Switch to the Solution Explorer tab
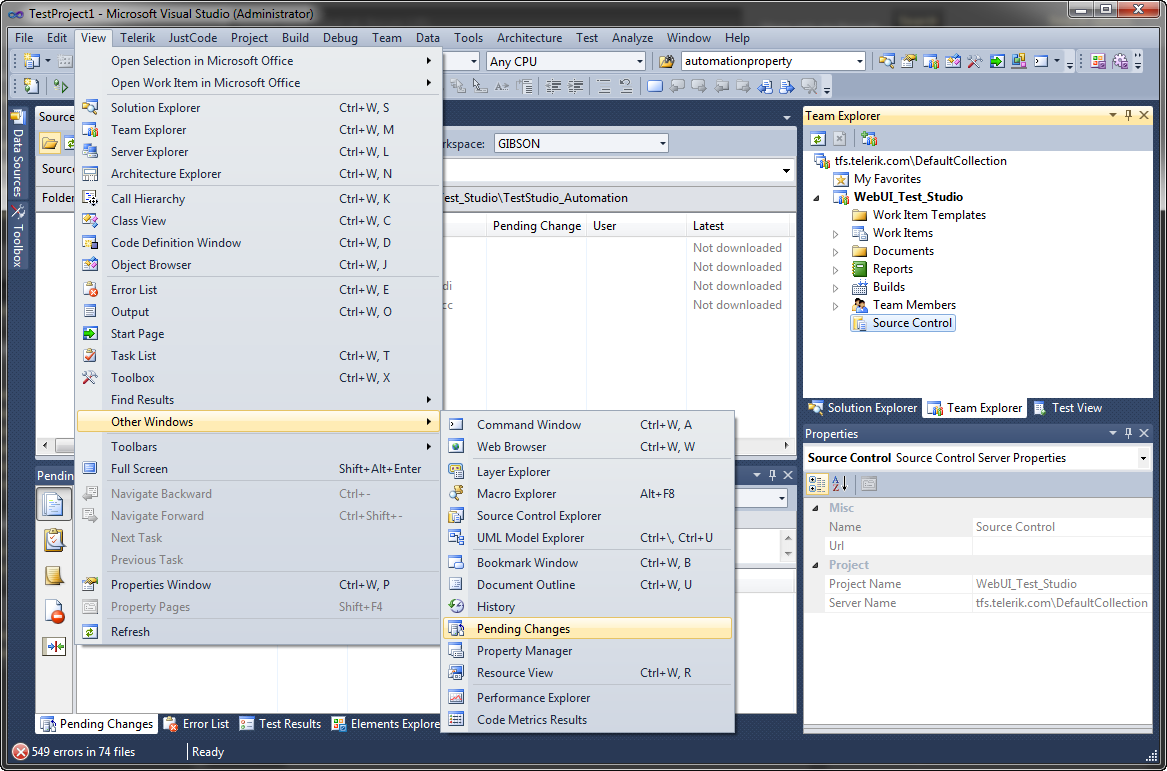 tap(863, 408)
